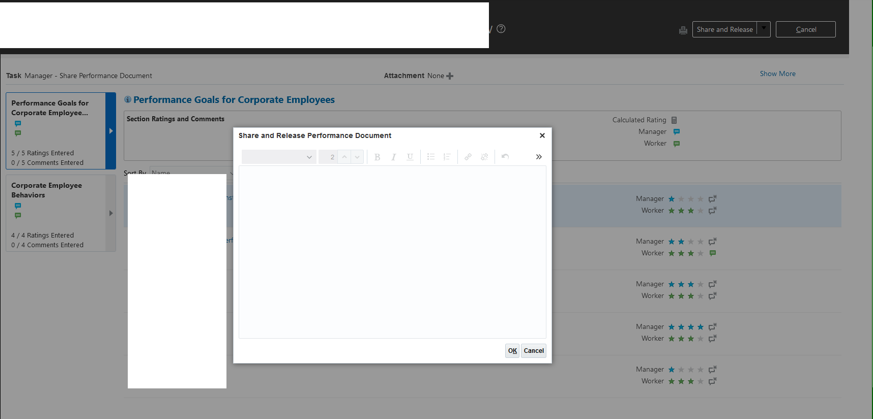This screenshot has height=419, width=873.
Task: Toggle numbered list in the editor toolbar
Action: point(447,157)
